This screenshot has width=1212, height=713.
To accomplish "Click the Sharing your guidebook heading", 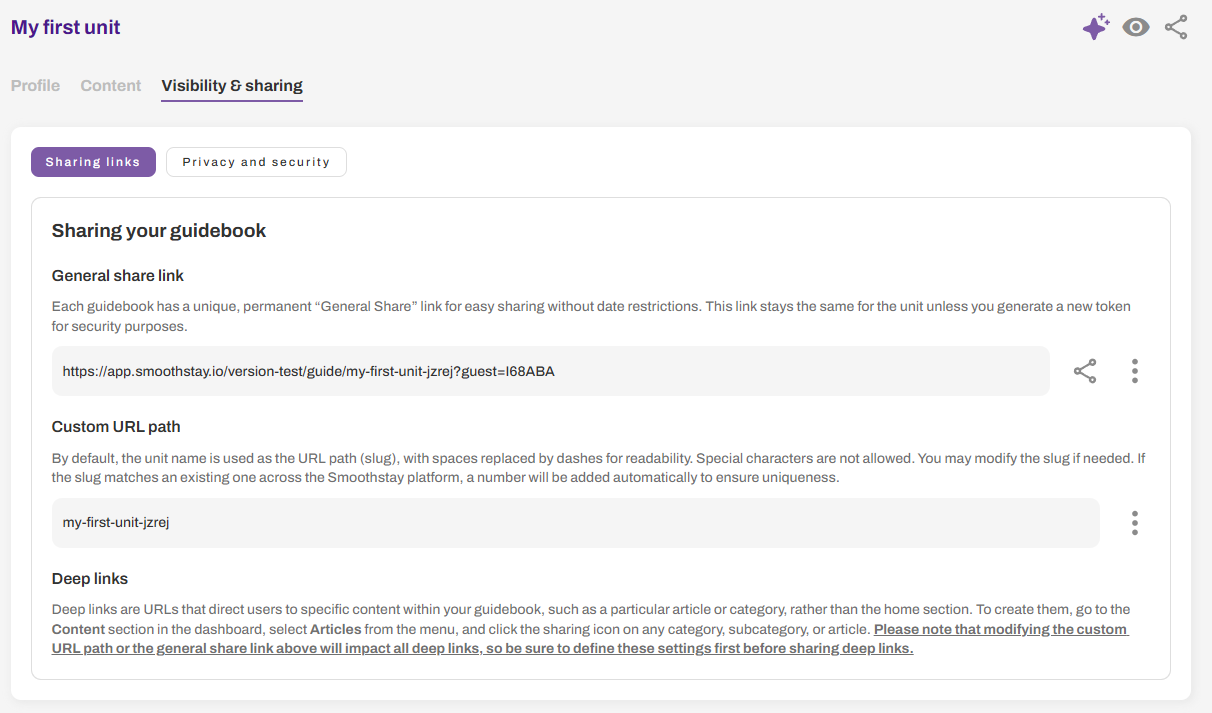I will (159, 231).
